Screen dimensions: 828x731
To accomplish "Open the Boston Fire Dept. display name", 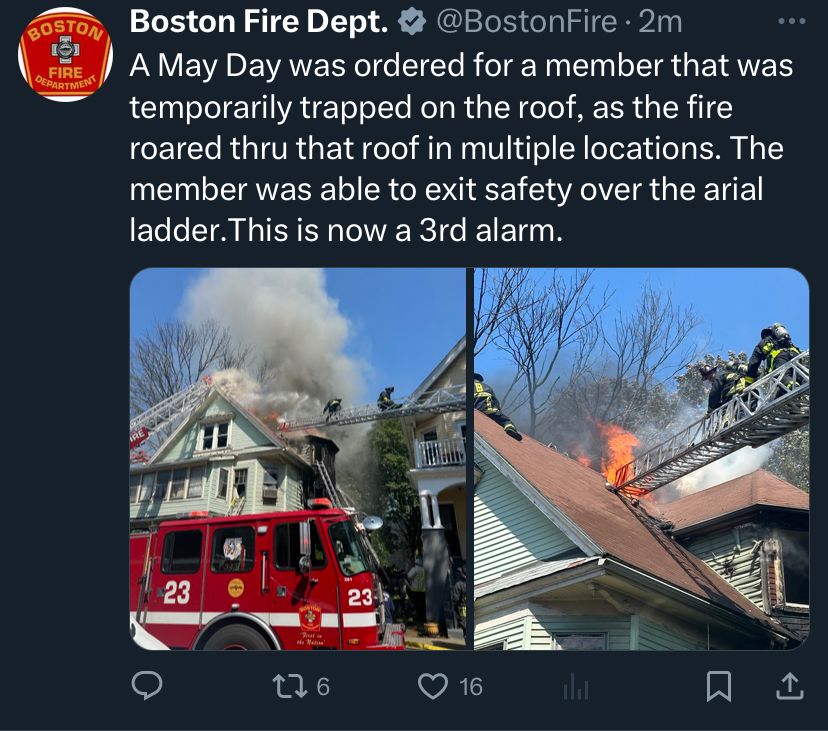I will click(259, 22).
